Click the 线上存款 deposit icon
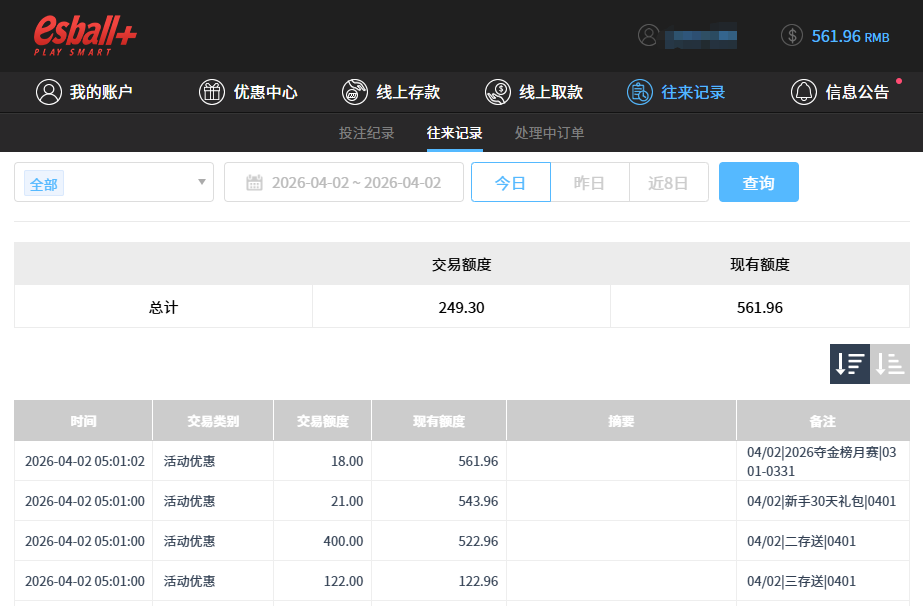Image resolution: width=923 pixels, height=606 pixels. (354, 92)
